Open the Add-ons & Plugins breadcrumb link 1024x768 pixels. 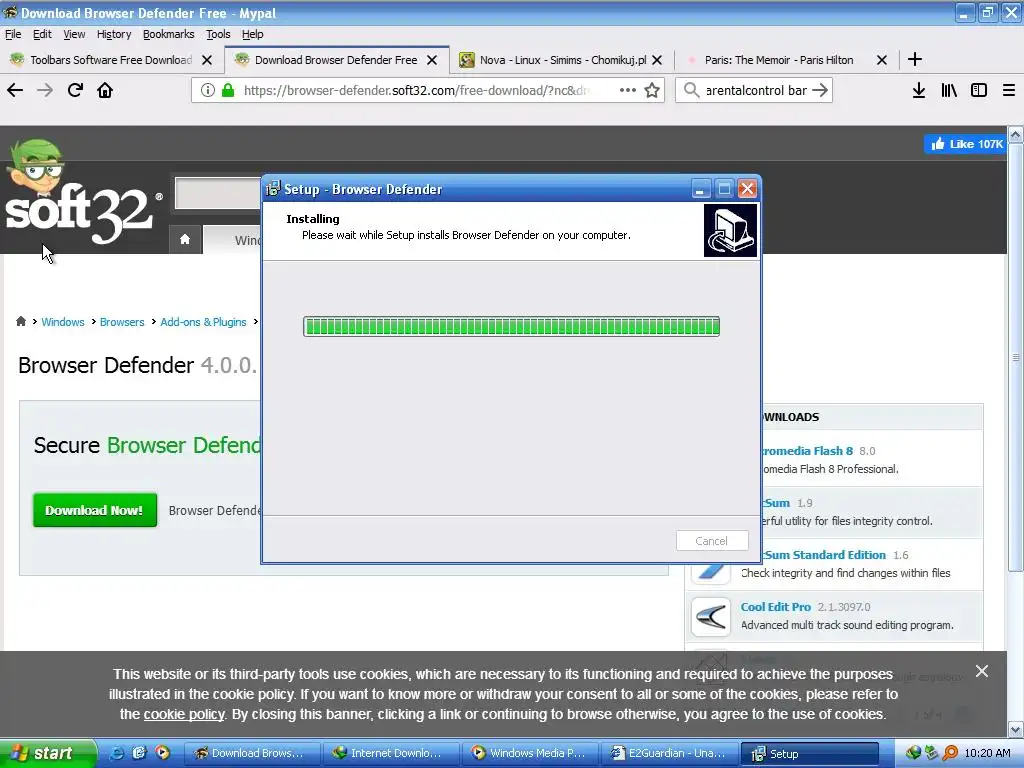tap(203, 322)
